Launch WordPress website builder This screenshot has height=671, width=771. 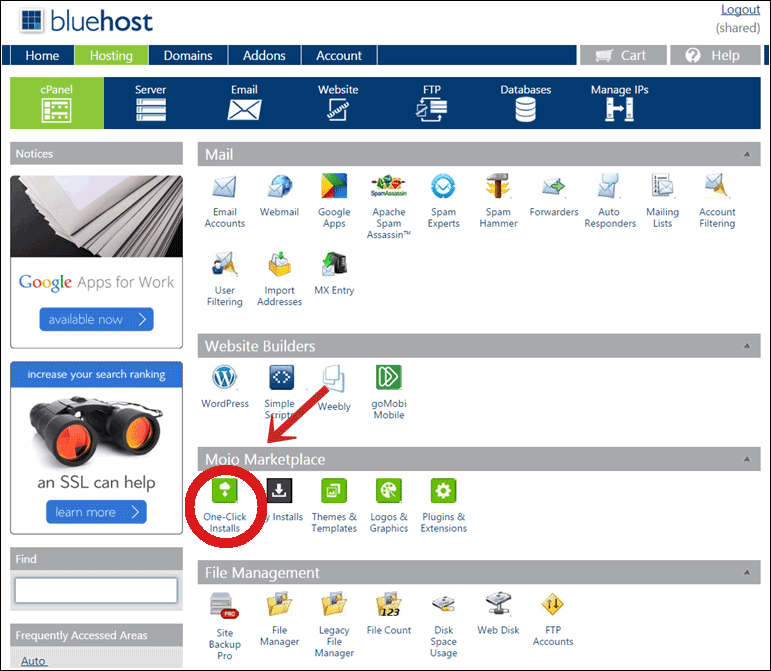tap(225, 387)
